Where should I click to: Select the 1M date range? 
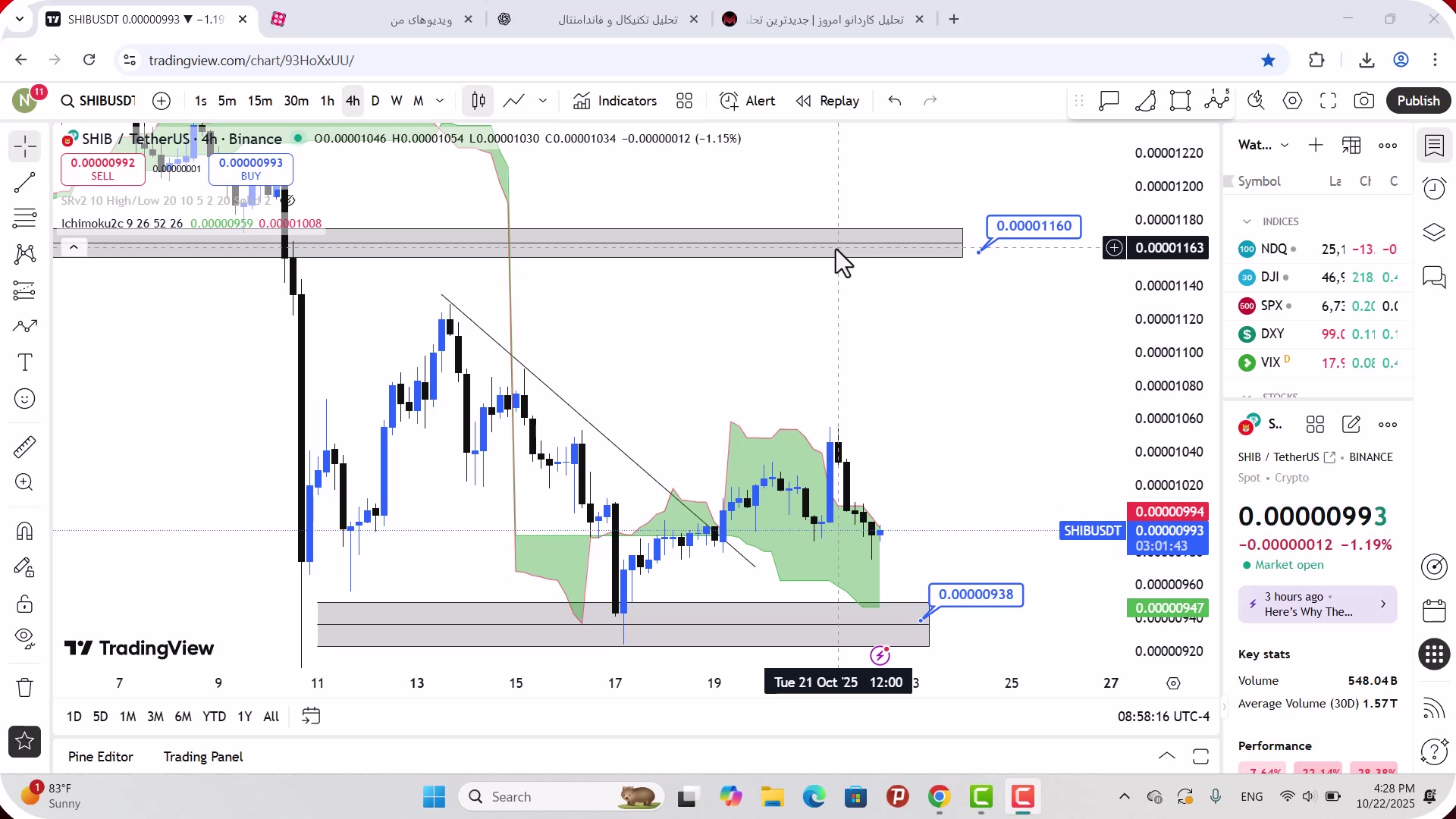click(x=127, y=717)
